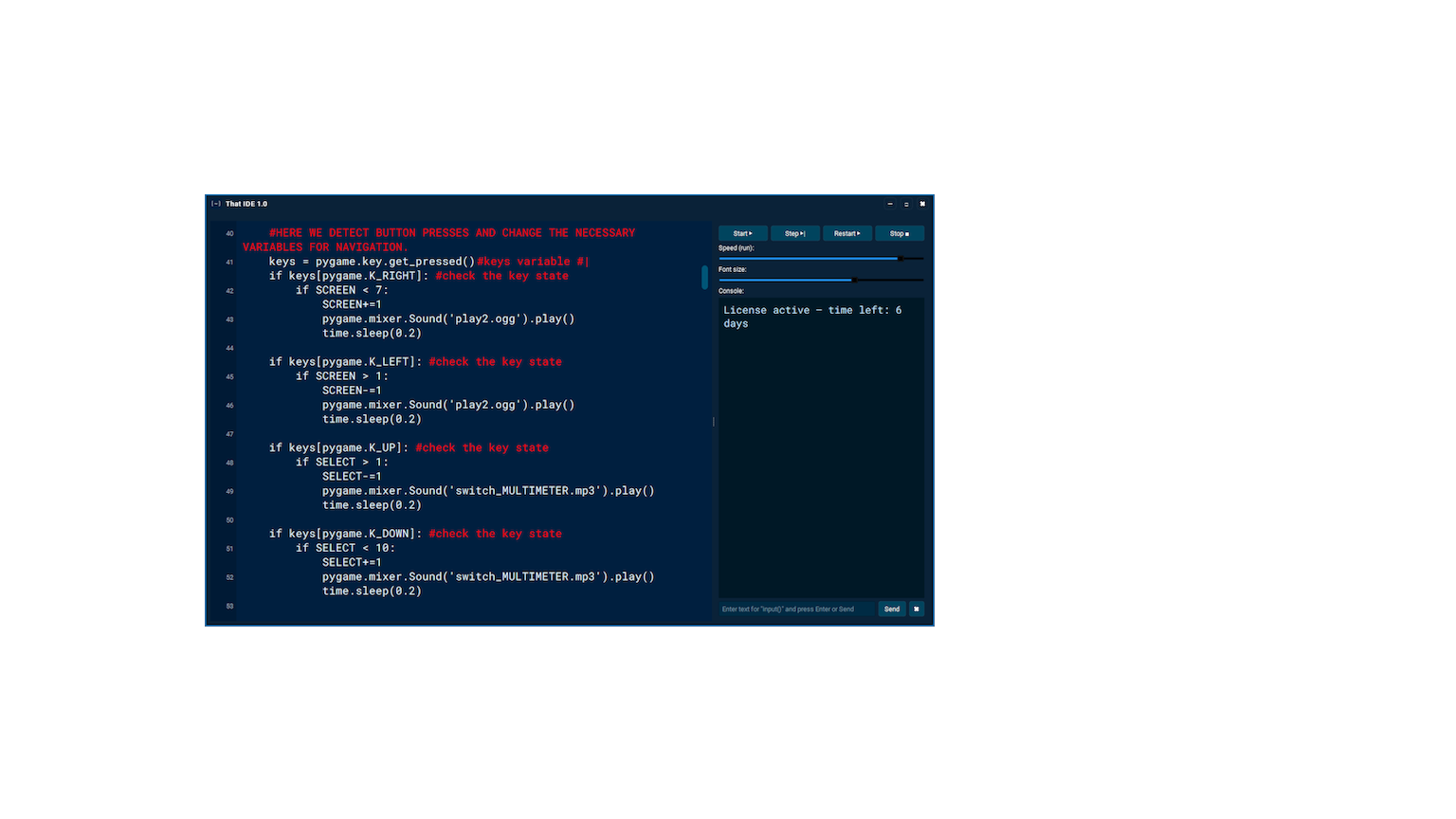Click the "if SCREEN < 7:" line
Viewport: 1456px width, 819px height.
coord(342,290)
